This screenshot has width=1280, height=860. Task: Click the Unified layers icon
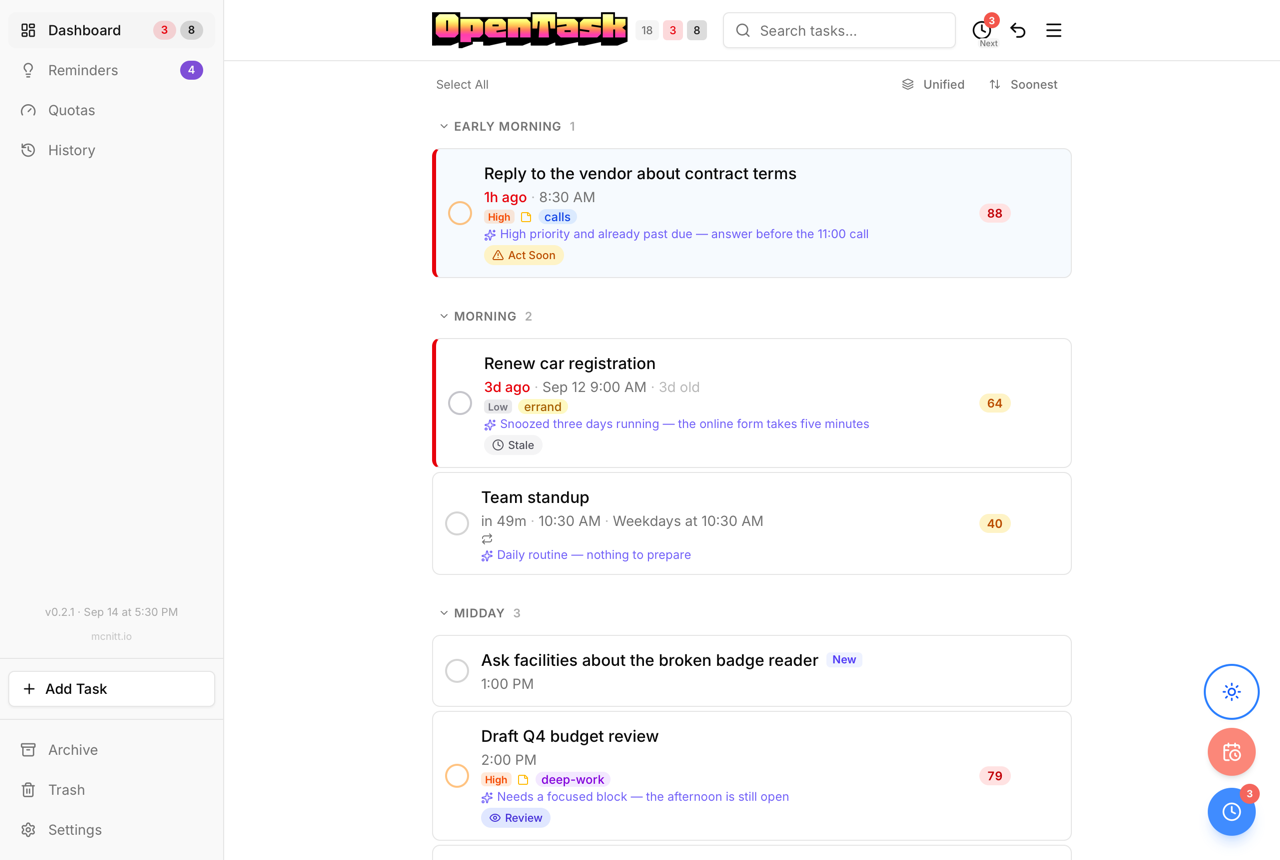click(908, 85)
